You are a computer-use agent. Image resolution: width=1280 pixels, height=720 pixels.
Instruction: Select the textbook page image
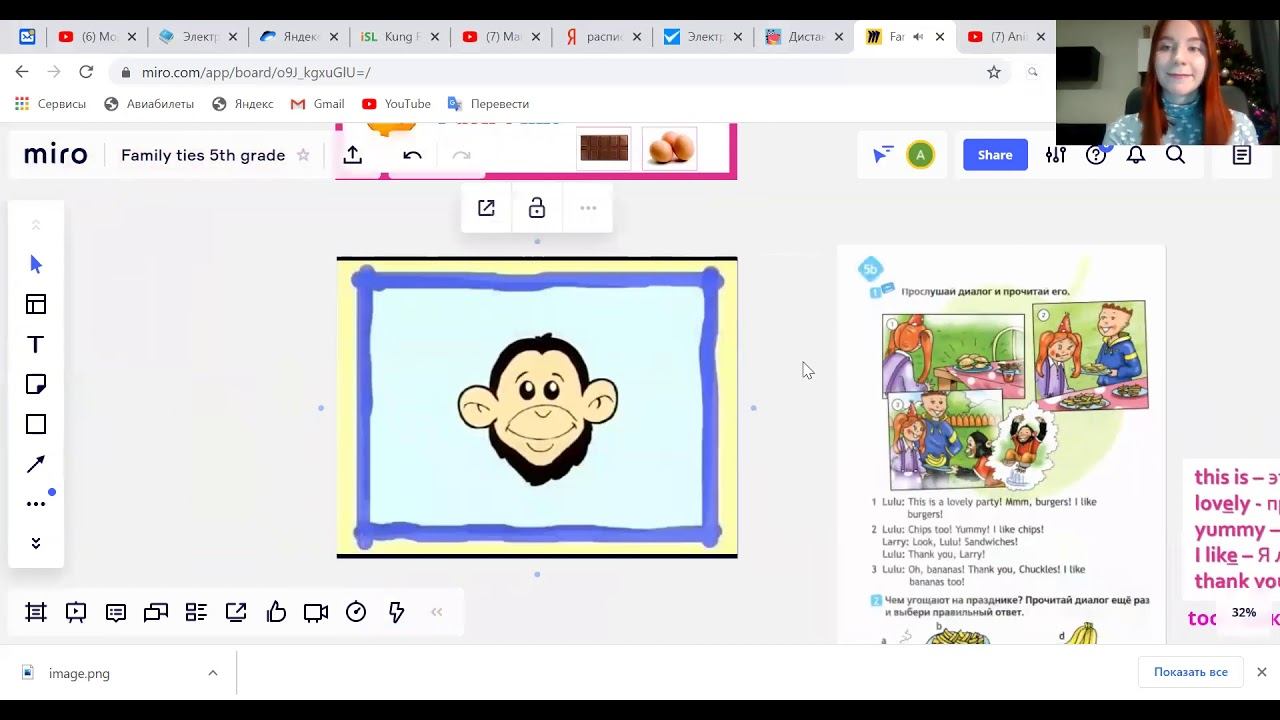click(x=1001, y=444)
